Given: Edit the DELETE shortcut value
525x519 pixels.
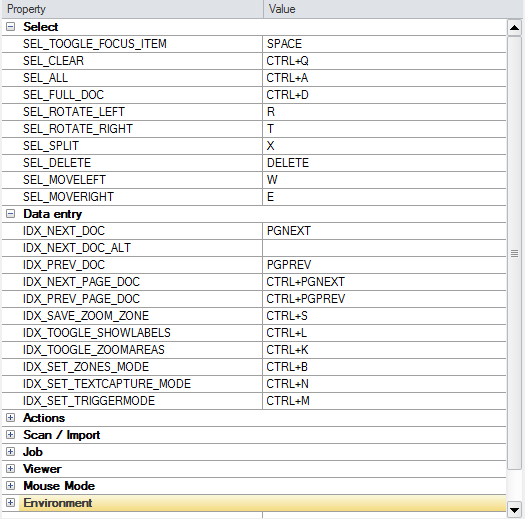Looking at the screenshot, I should pyautogui.click(x=384, y=163).
